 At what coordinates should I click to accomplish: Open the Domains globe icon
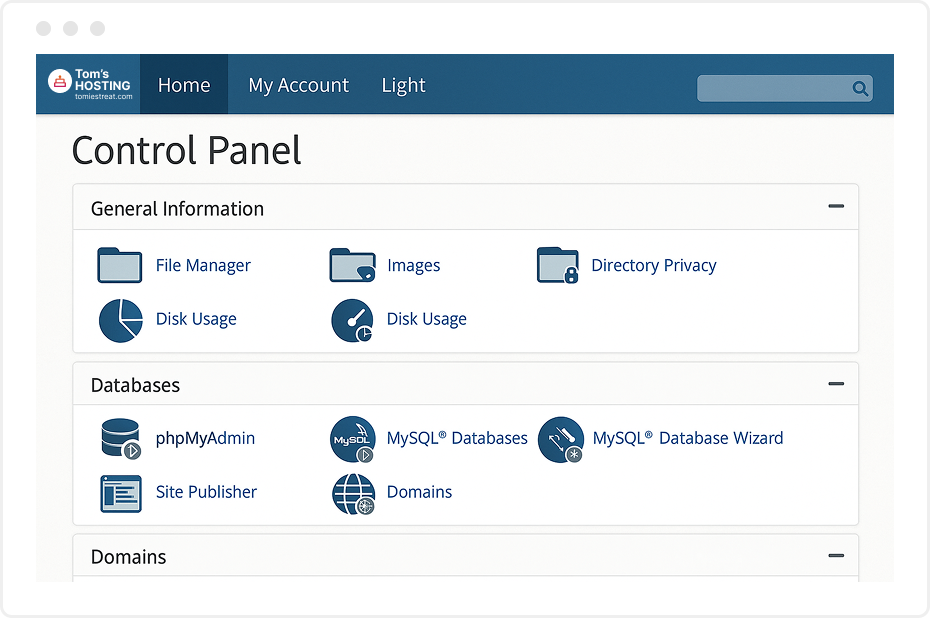[x=352, y=493]
